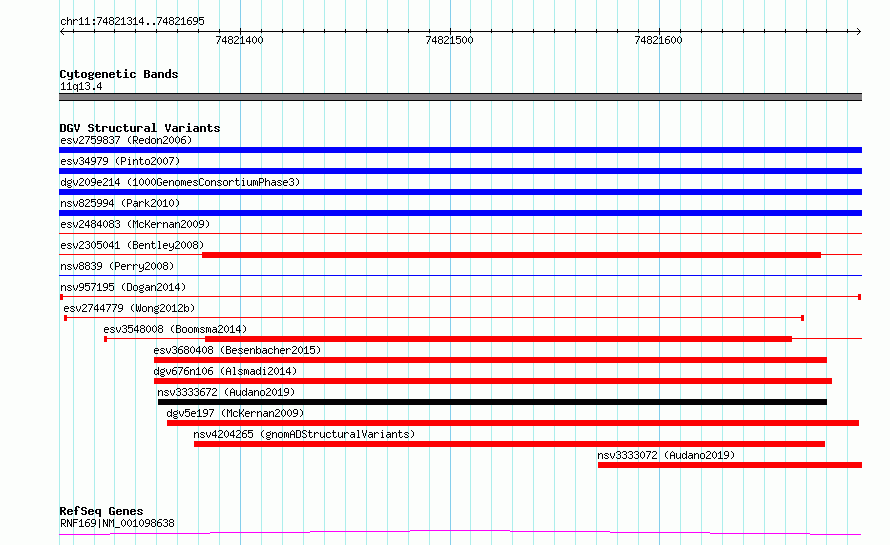
Task: Click the thin red line for esv2744779
Action: 434,318
